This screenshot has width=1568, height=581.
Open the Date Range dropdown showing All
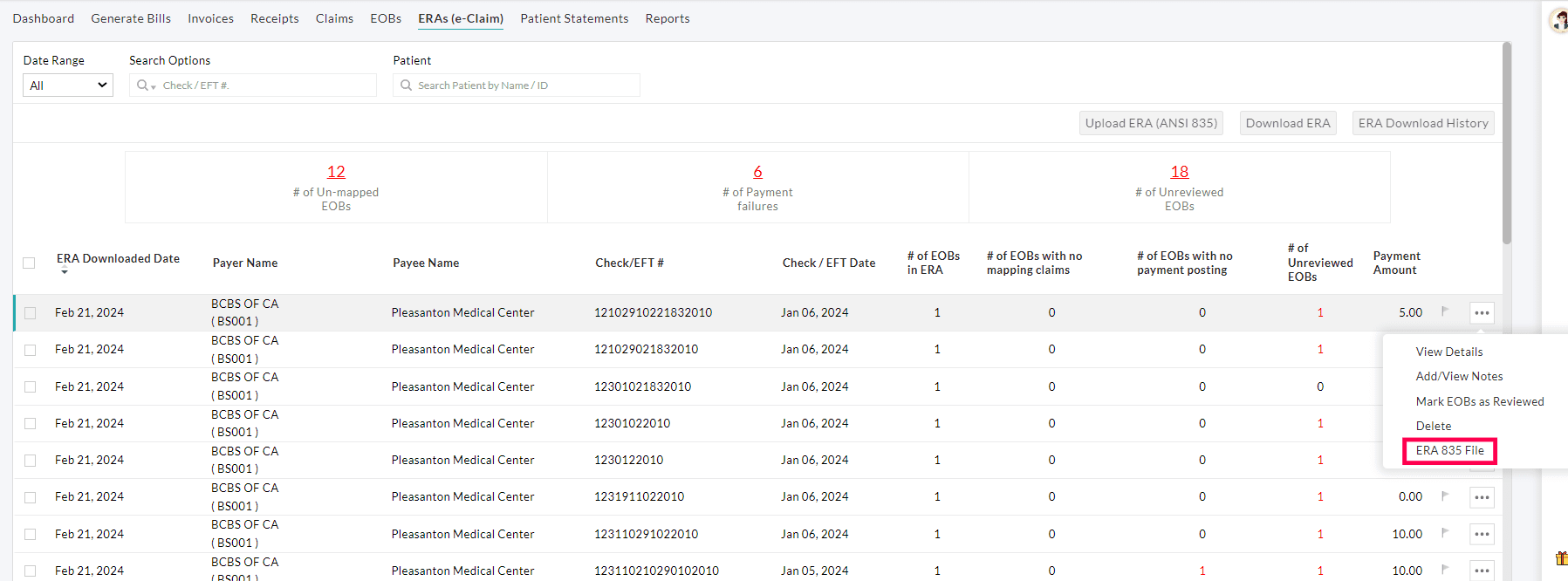[x=68, y=85]
